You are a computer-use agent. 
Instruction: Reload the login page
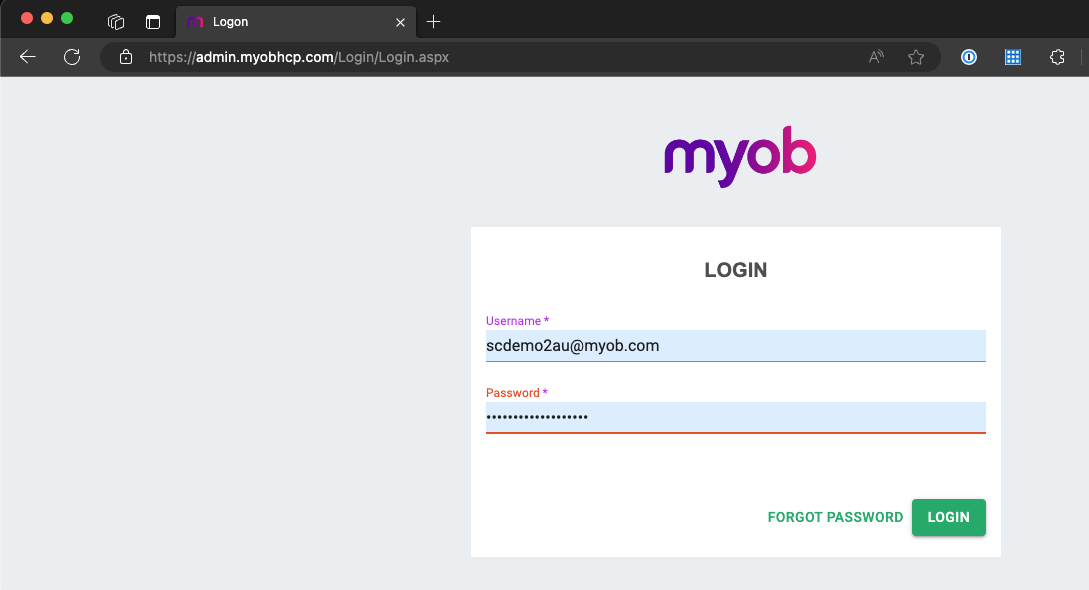tap(71, 57)
